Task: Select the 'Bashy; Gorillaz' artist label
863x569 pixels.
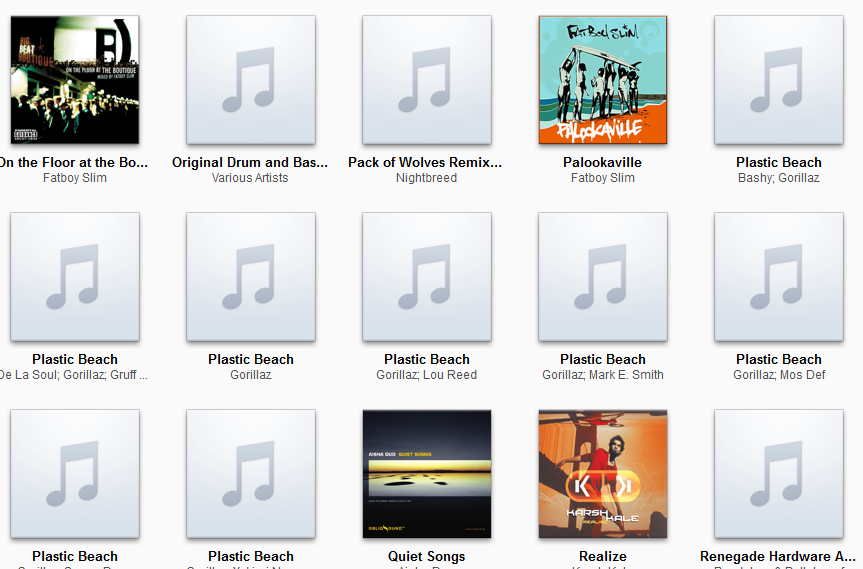Action: coord(779,178)
